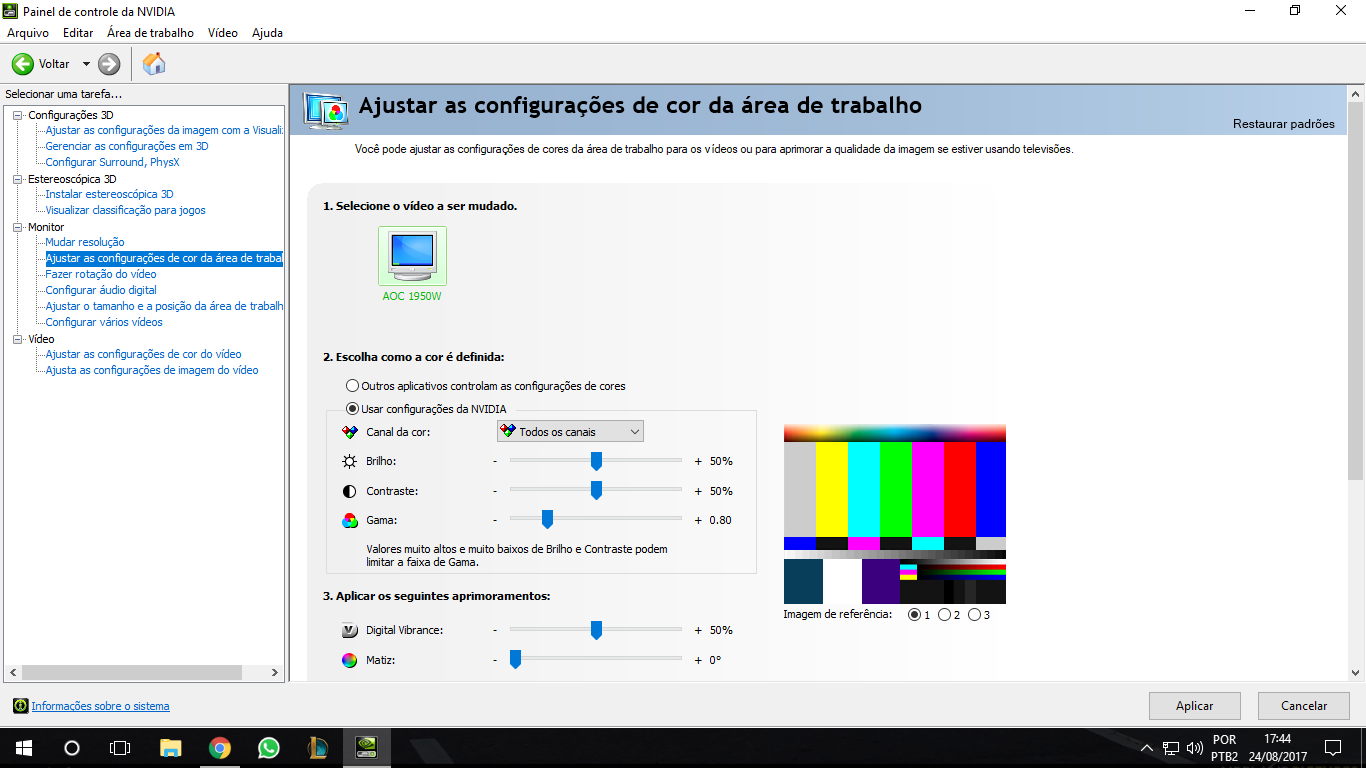1366x768 pixels.
Task: Click the Digital Vibrance slider handle
Action: (x=596, y=630)
